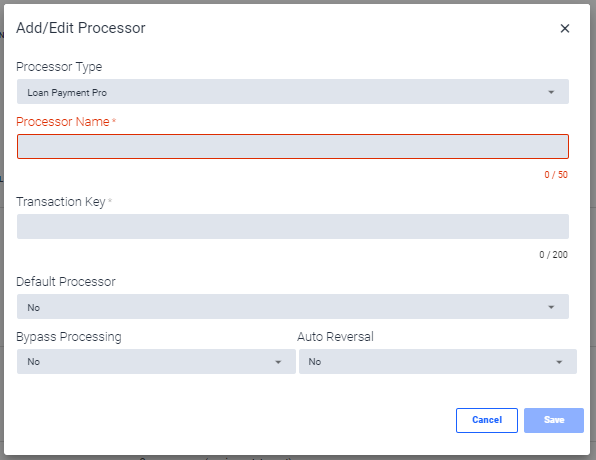
Task: Focus the Processor Name input field
Action: point(293,146)
